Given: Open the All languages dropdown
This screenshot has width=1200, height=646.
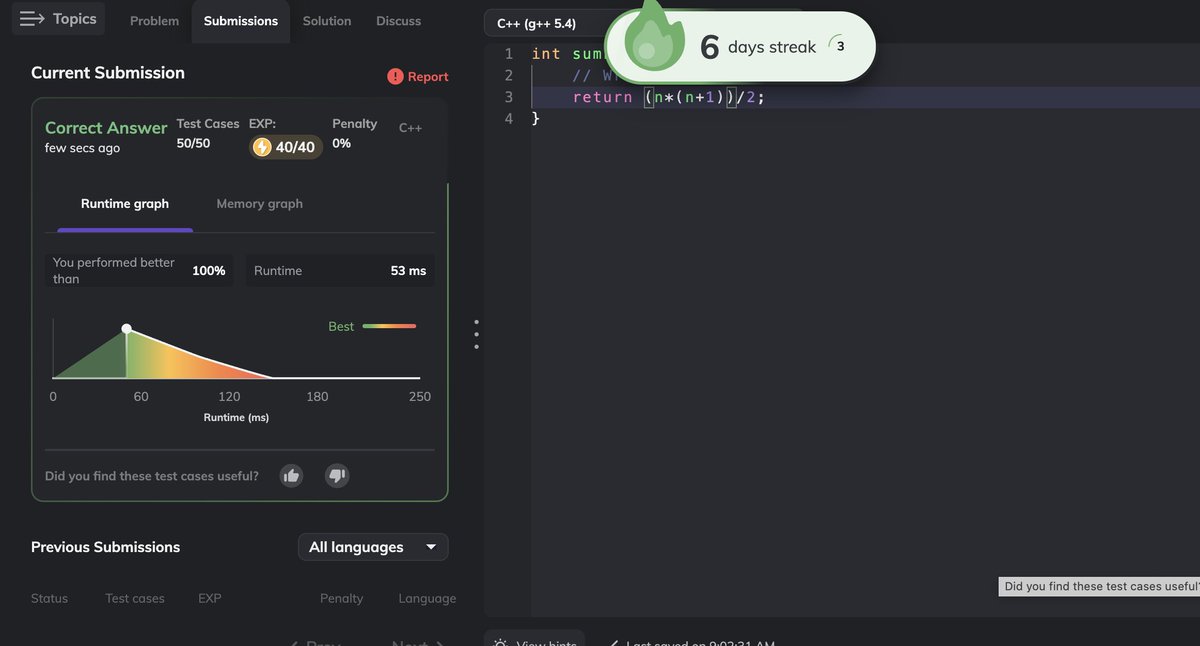Looking at the screenshot, I should [x=373, y=547].
